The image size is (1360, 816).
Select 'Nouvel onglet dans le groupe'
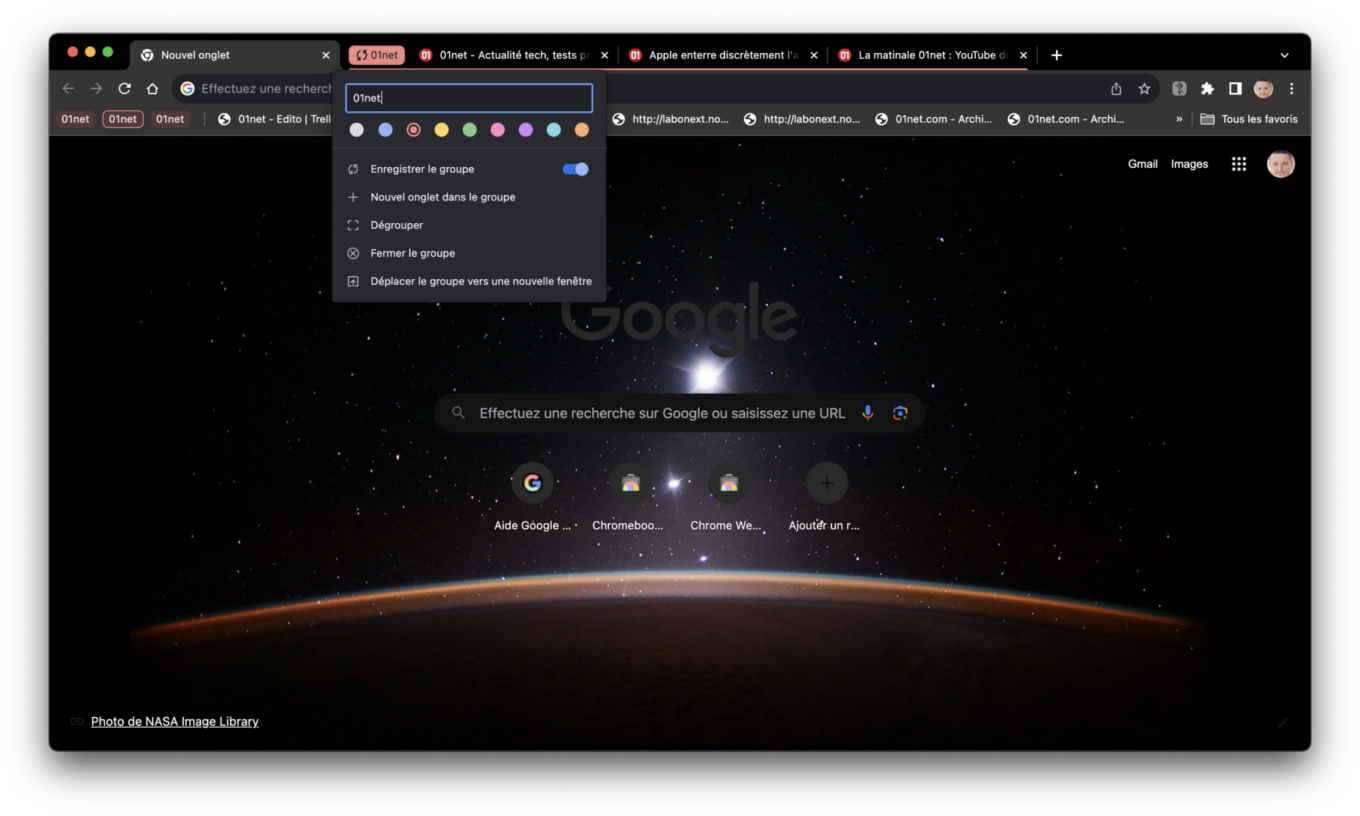tap(469, 197)
